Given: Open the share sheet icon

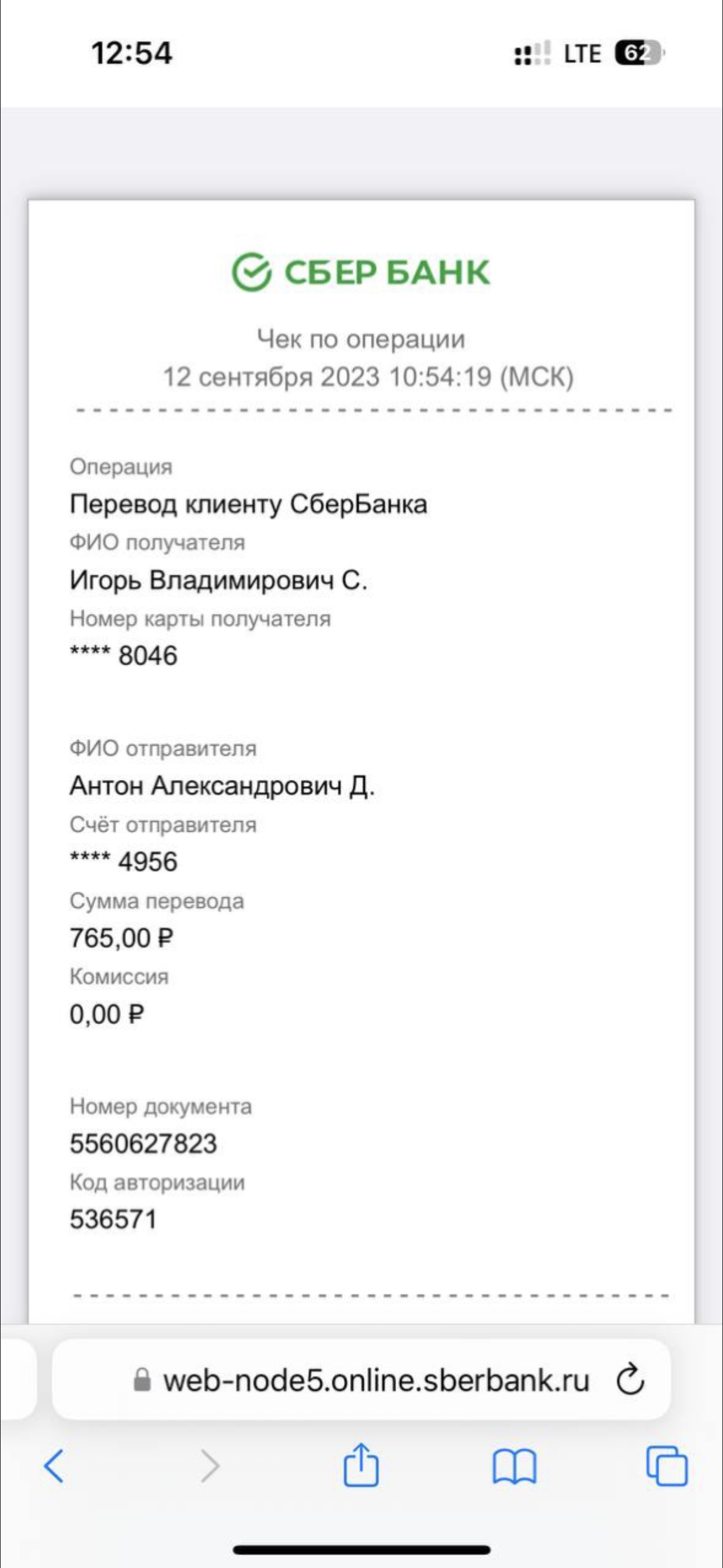Looking at the screenshot, I should click(x=361, y=1464).
